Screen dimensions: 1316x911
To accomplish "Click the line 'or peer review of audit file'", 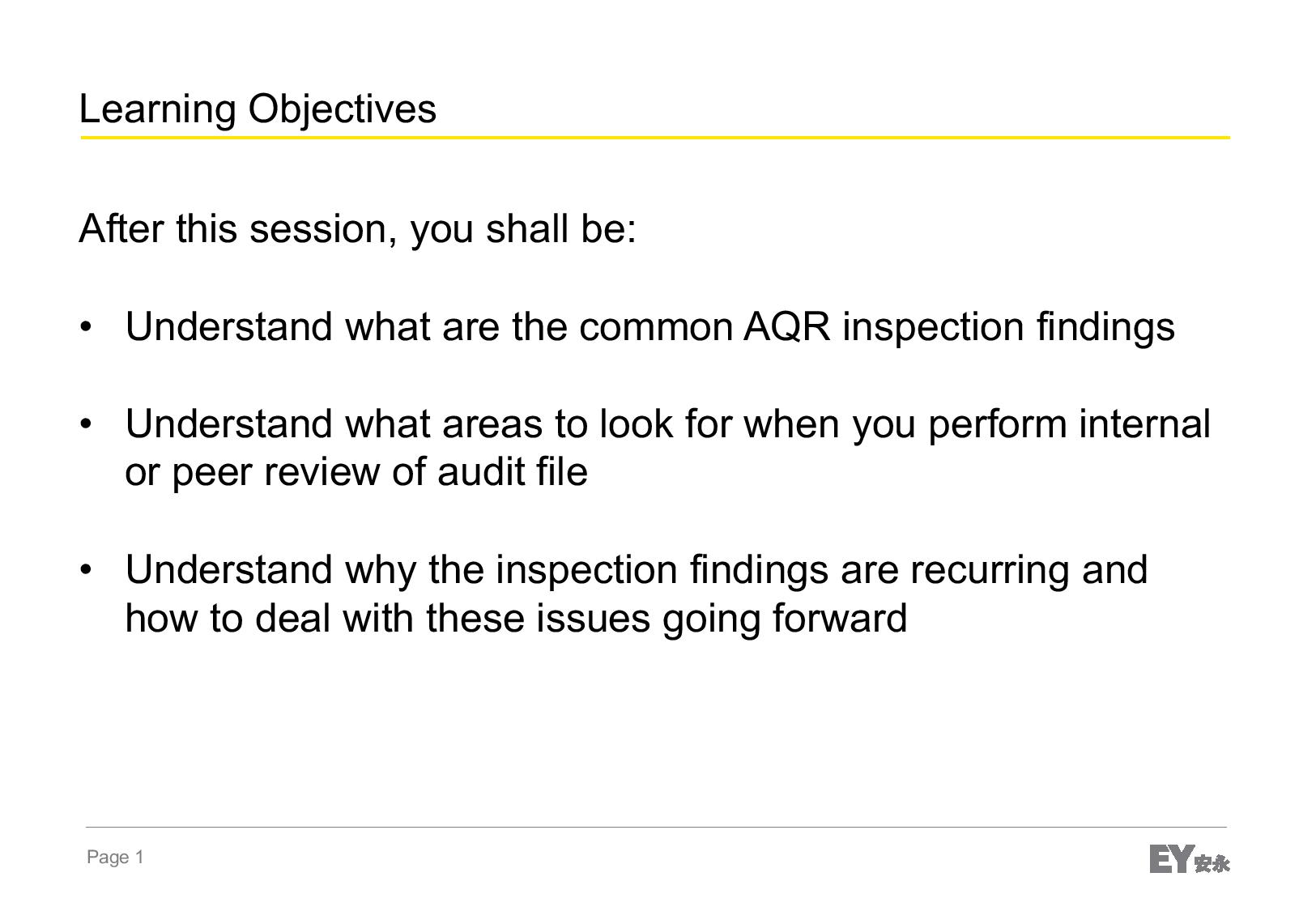I will coord(356,473).
